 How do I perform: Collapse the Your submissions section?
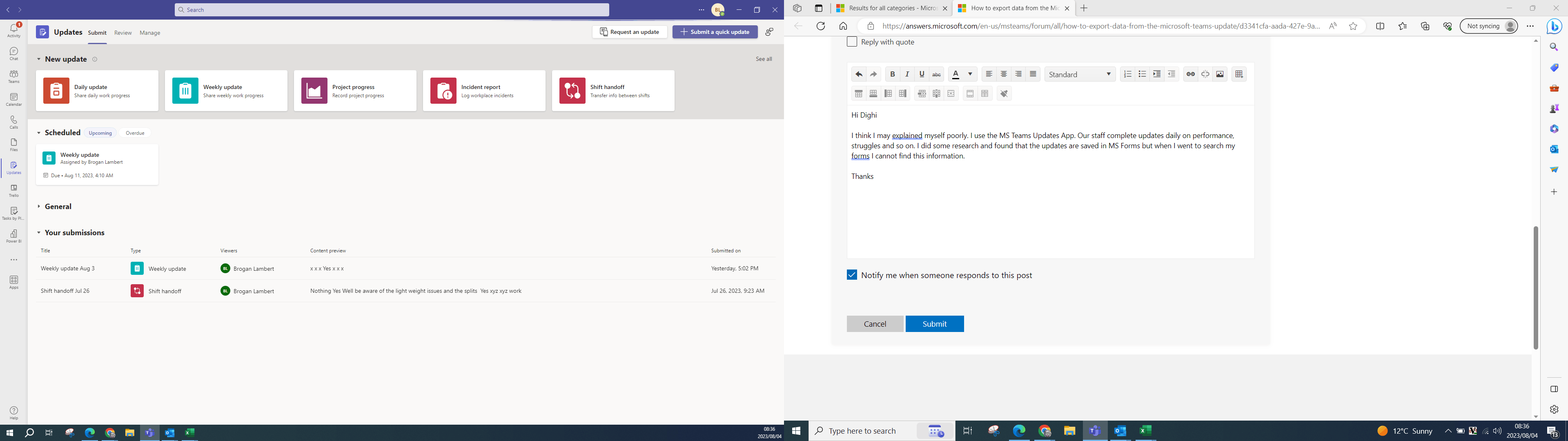39,233
